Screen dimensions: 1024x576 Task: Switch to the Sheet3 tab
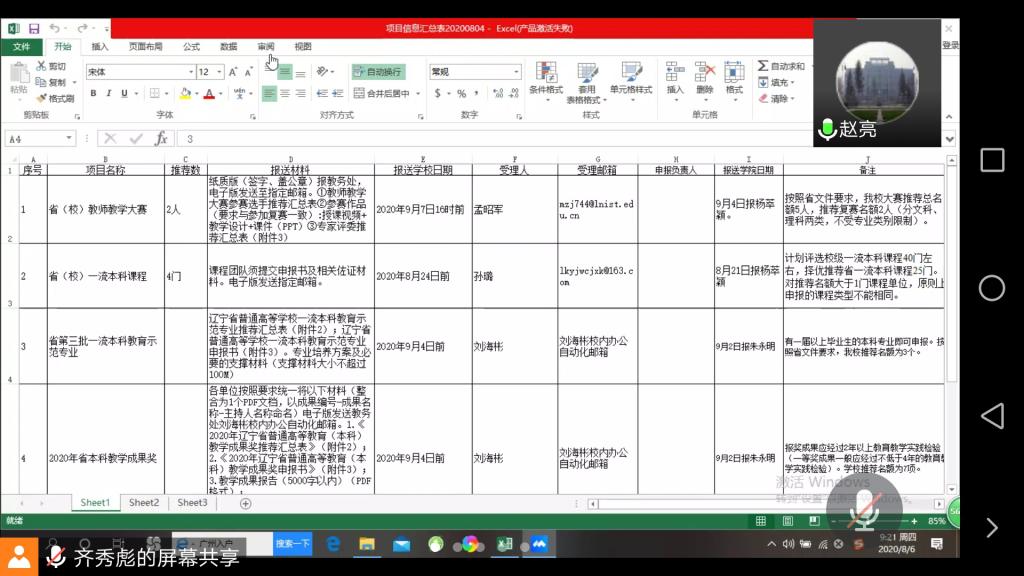tap(192, 502)
